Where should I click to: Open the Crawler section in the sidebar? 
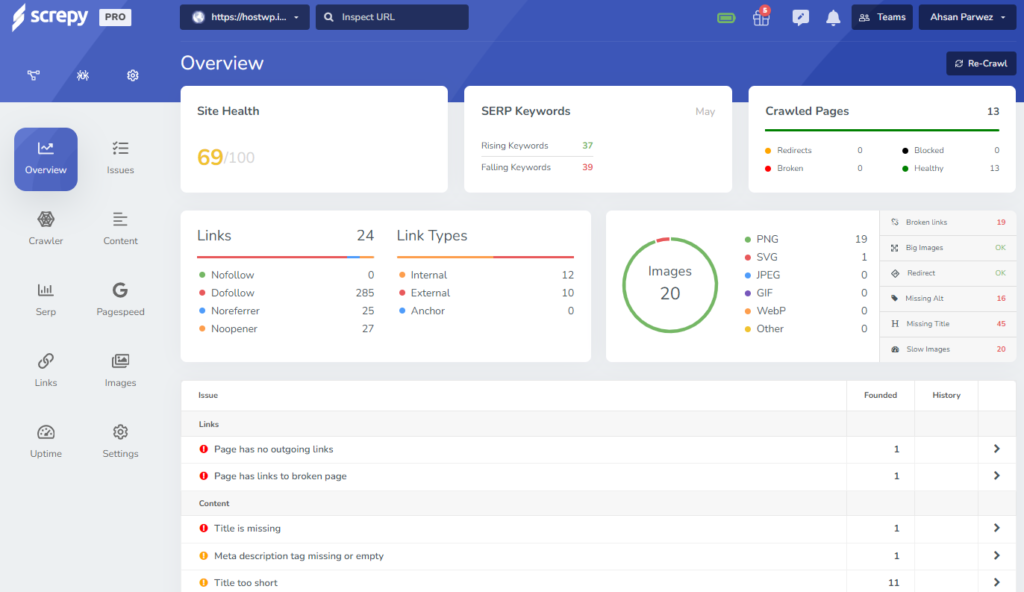click(46, 228)
